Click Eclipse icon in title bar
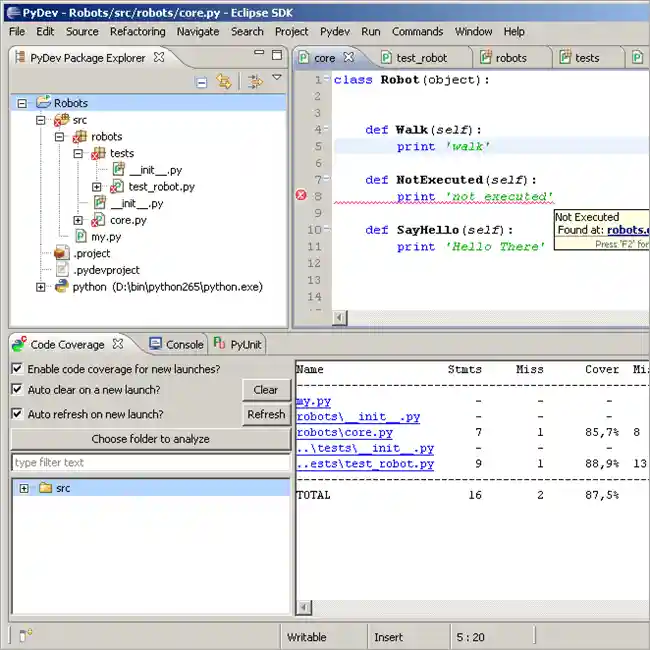Image resolution: width=650 pixels, height=650 pixels. click(x=13, y=13)
